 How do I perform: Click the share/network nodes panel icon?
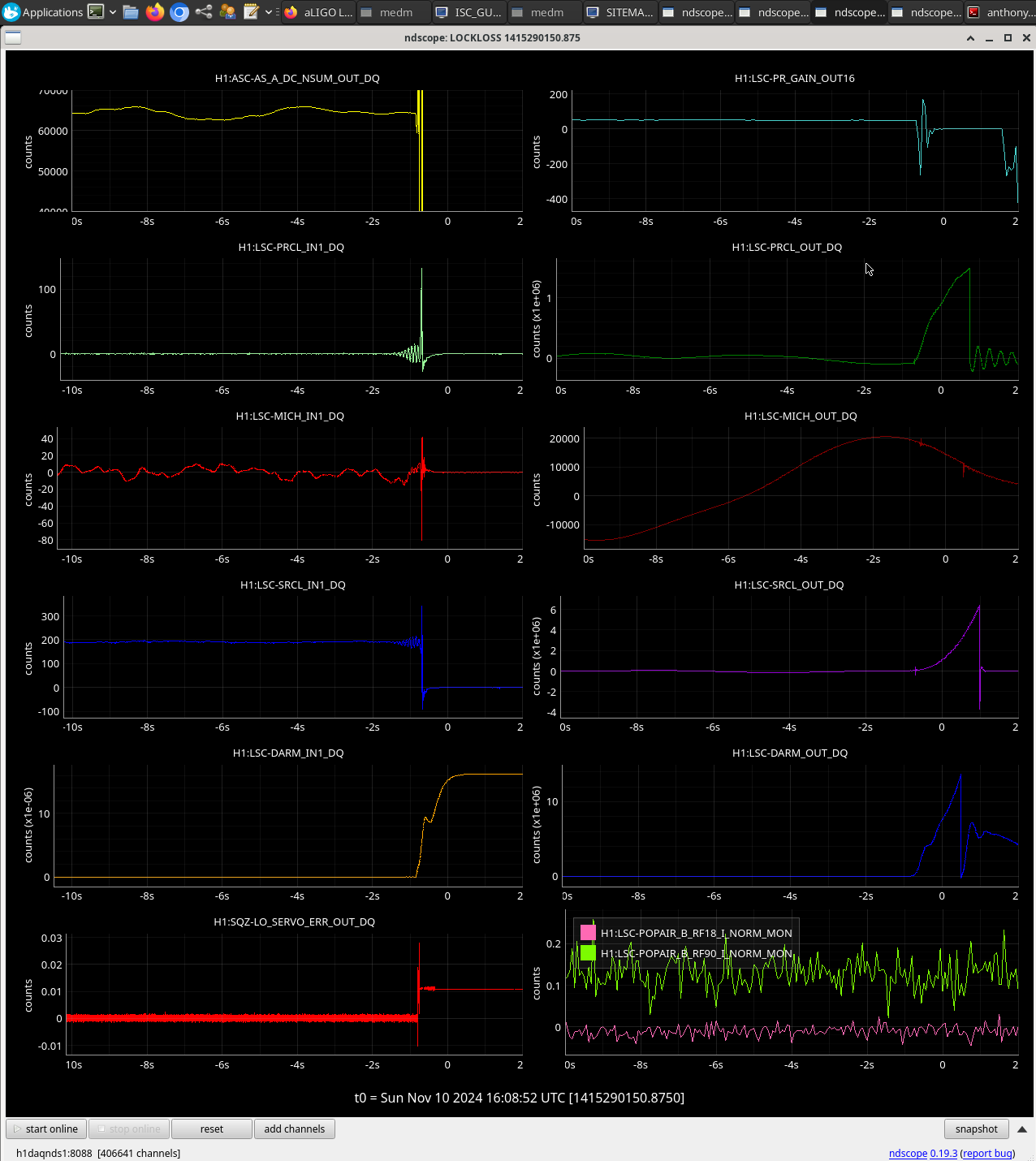pyautogui.click(x=204, y=12)
